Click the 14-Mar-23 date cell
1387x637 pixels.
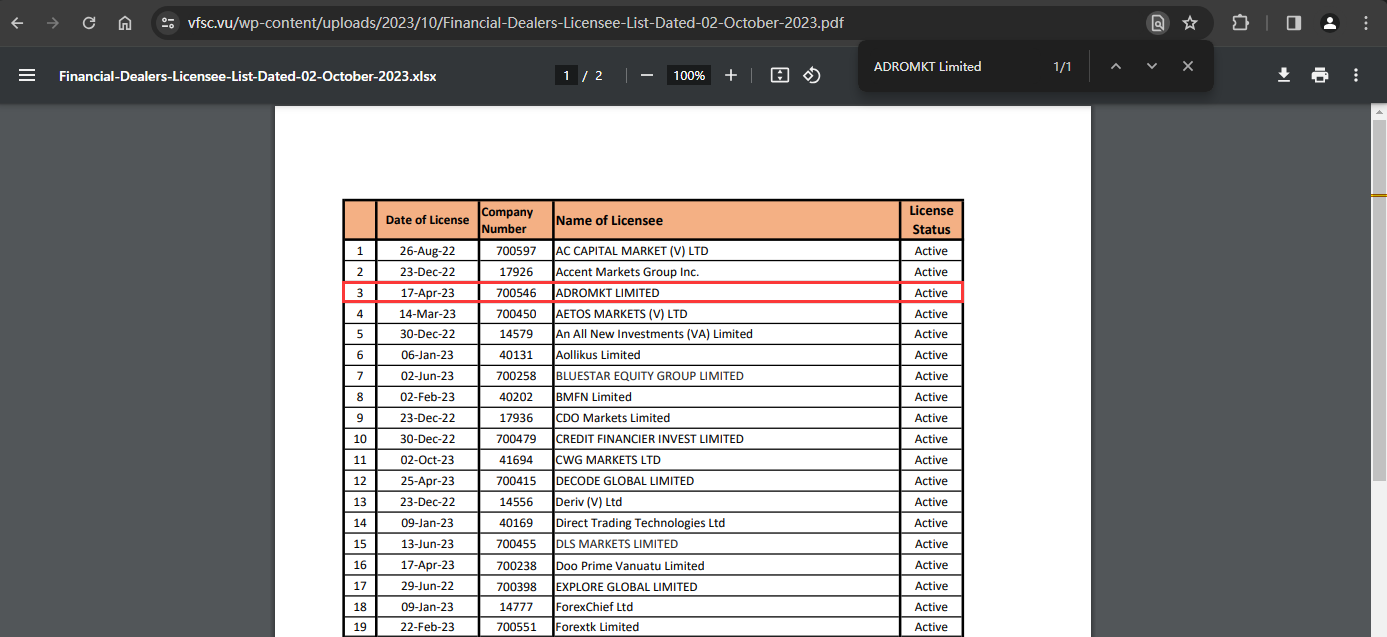pos(427,314)
